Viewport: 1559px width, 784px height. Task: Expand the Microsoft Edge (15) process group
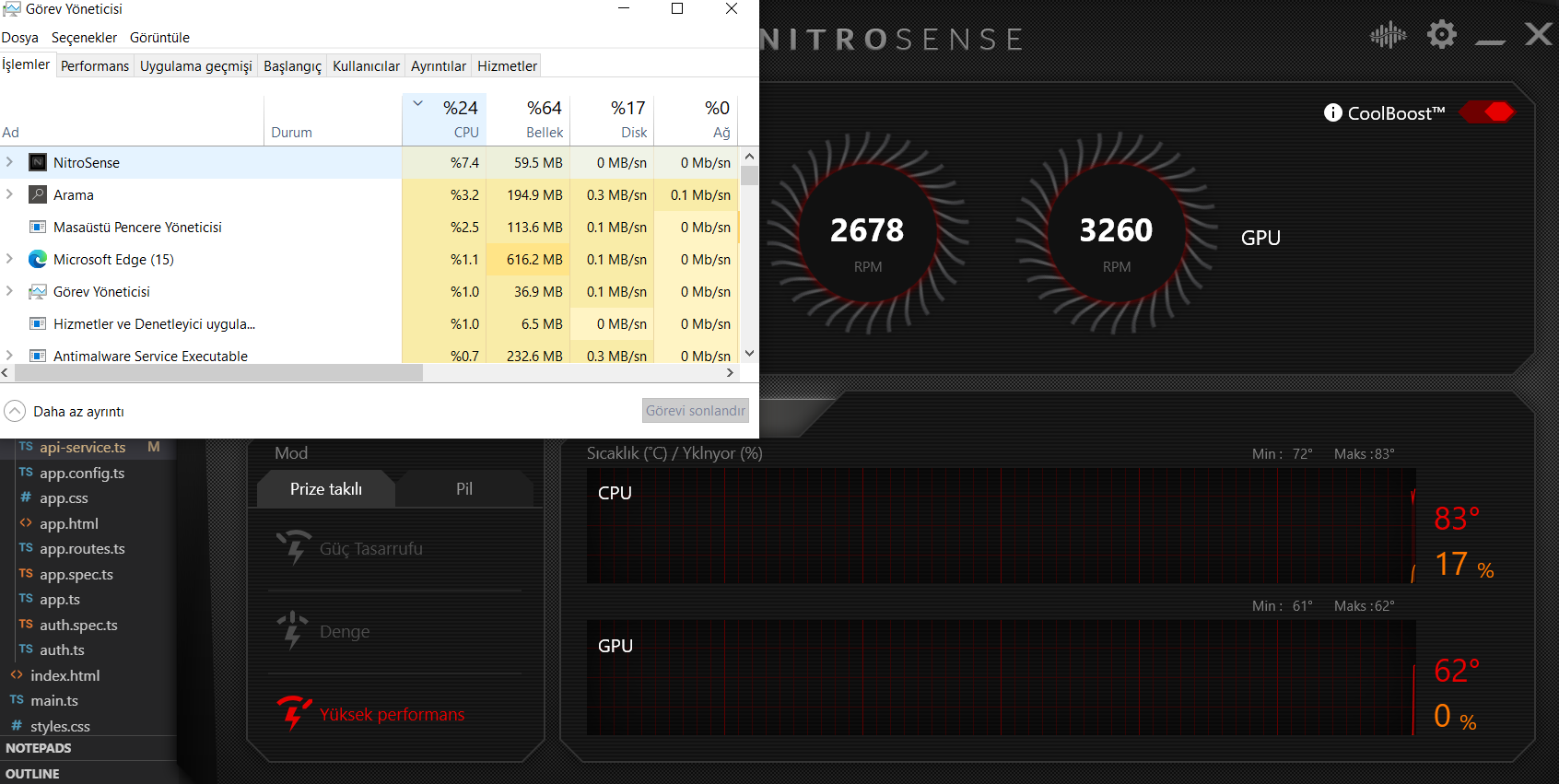[9, 259]
